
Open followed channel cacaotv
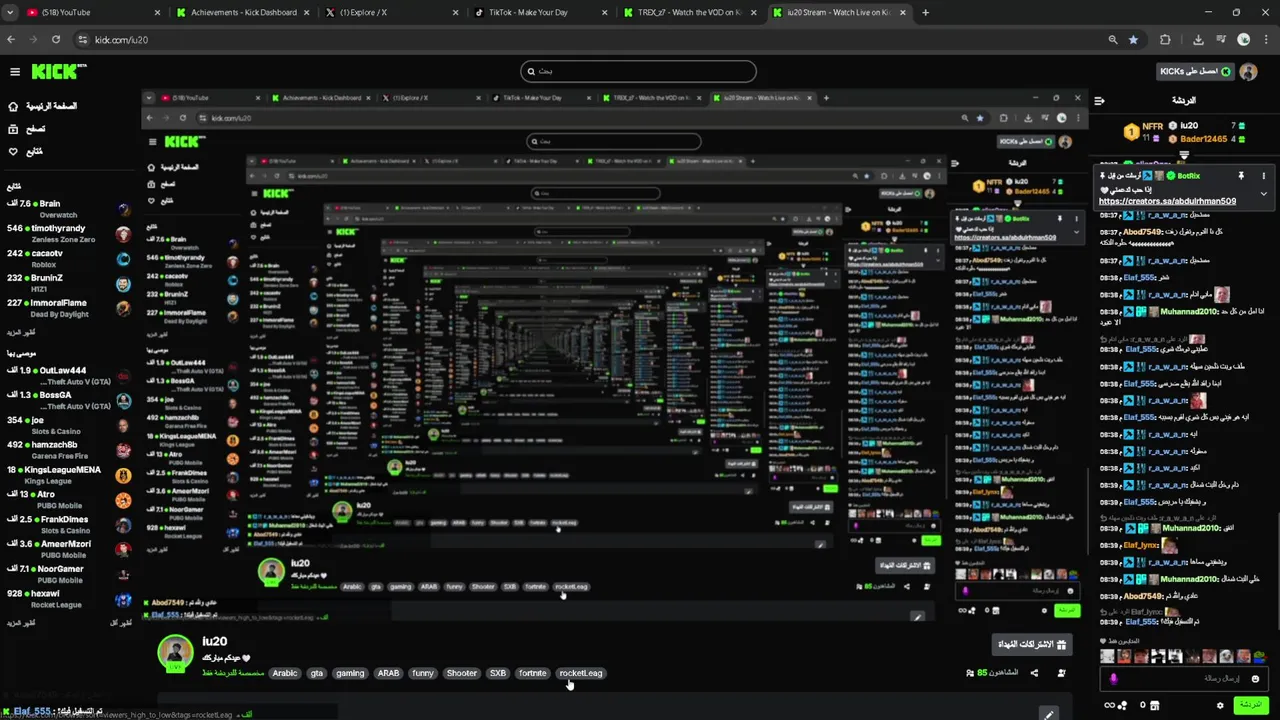pos(68,259)
